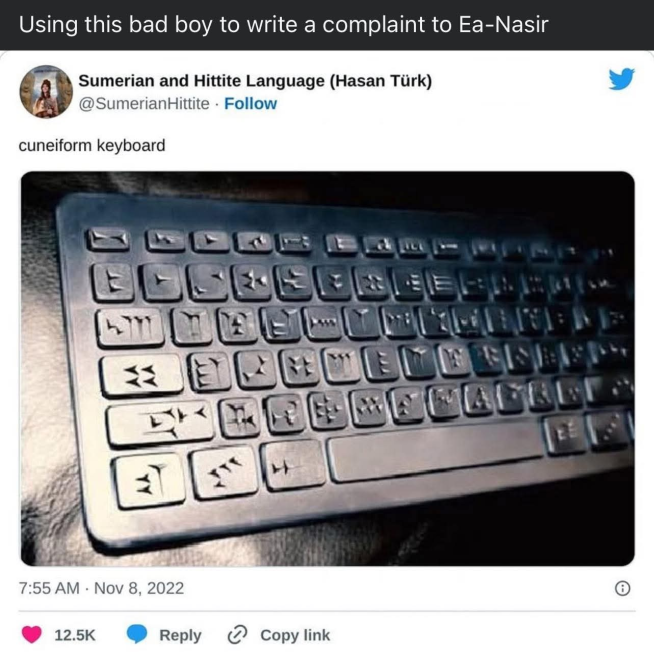Click the Reply button text
The width and height of the screenshot is (654, 652).
pyautogui.click(x=180, y=635)
